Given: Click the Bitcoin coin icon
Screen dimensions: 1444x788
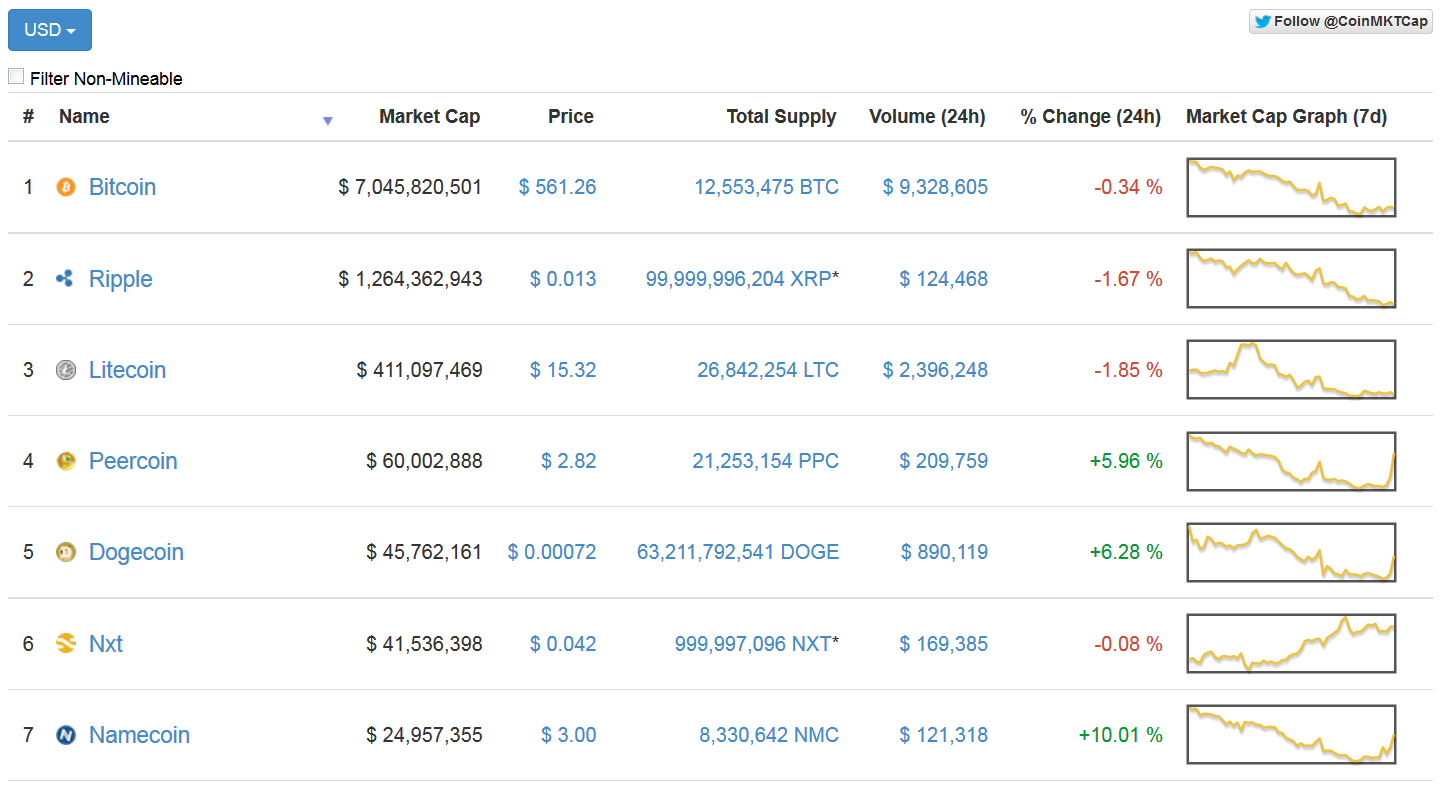Looking at the screenshot, I should [x=66, y=187].
